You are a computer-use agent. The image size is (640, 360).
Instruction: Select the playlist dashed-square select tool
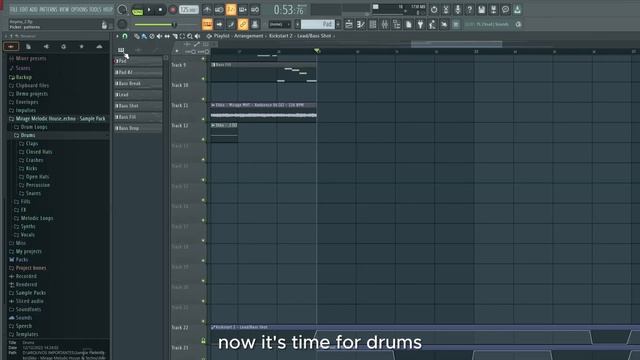tap(182, 36)
